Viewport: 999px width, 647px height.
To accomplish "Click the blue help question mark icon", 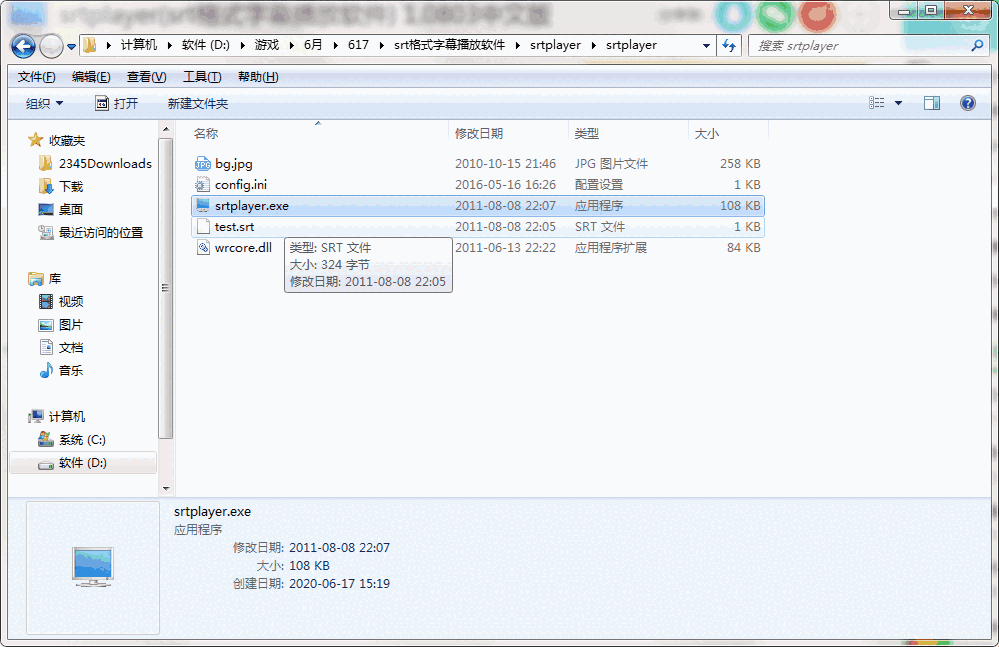I will pos(966,102).
